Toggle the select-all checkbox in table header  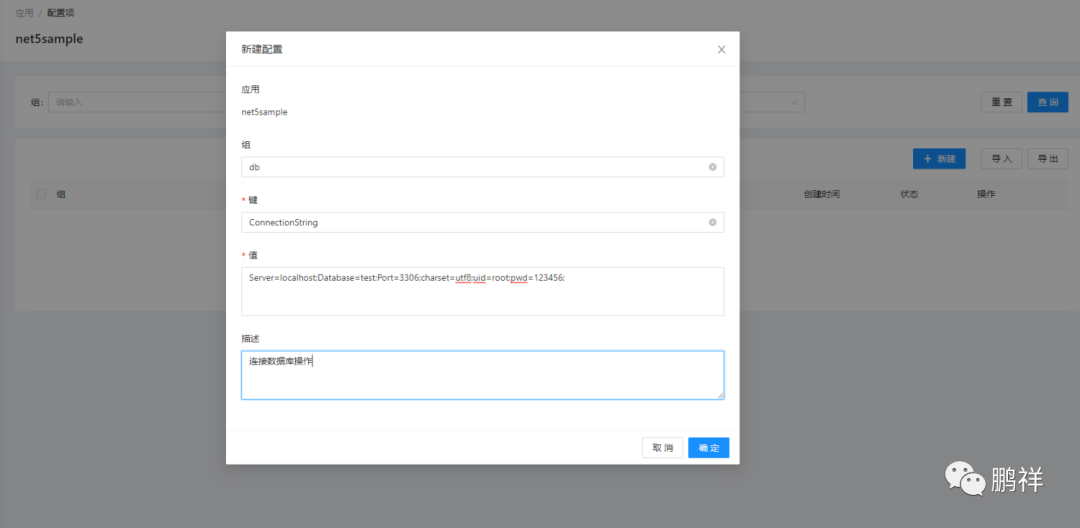coord(41,194)
